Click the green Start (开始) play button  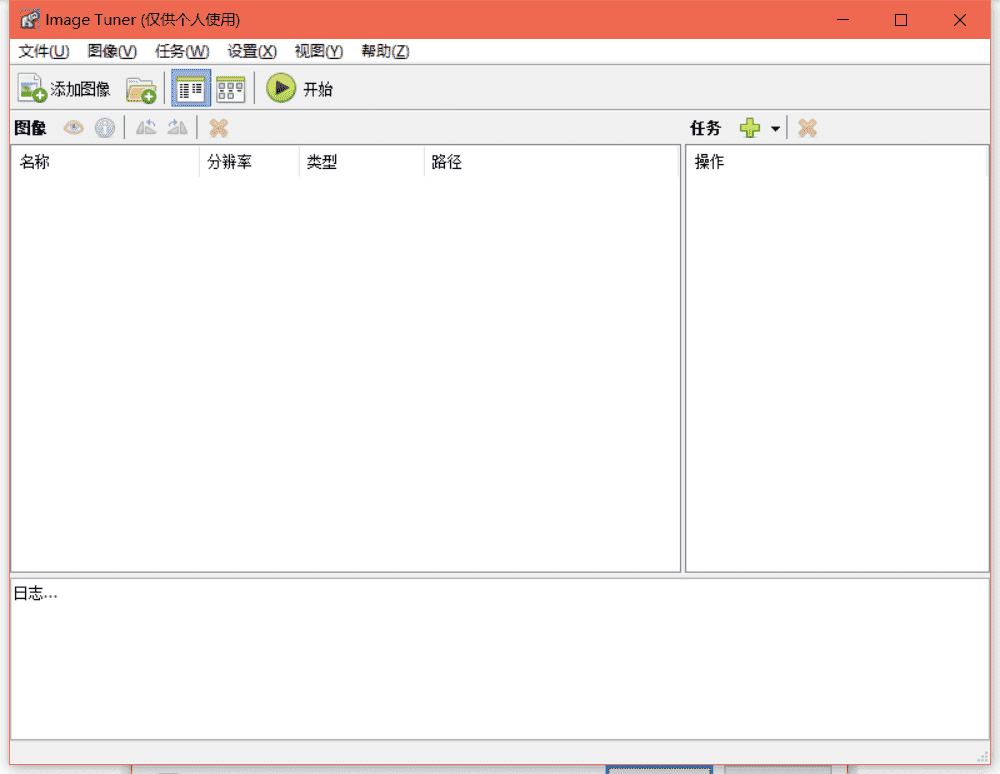300,89
